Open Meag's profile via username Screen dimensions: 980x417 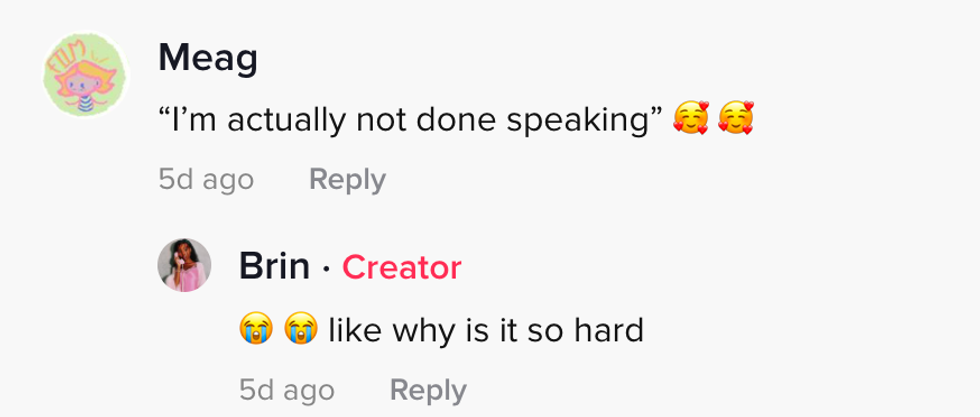tap(207, 59)
